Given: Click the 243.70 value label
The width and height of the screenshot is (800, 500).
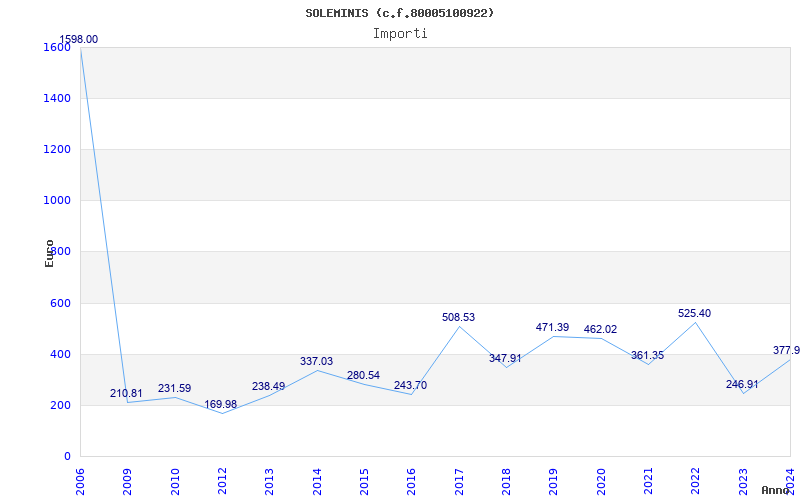Looking at the screenshot, I should pos(410,385).
